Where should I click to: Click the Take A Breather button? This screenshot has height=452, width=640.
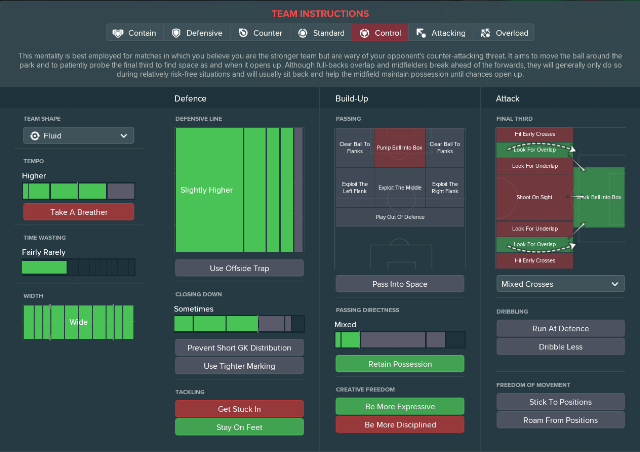pyautogui.click(x=78, y=212)
